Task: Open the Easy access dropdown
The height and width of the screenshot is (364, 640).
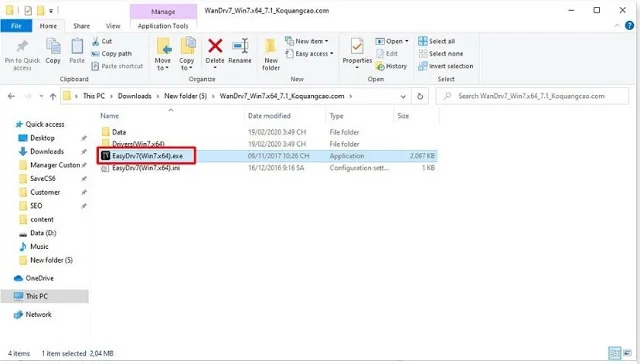Action: click(x=309, y=53)
